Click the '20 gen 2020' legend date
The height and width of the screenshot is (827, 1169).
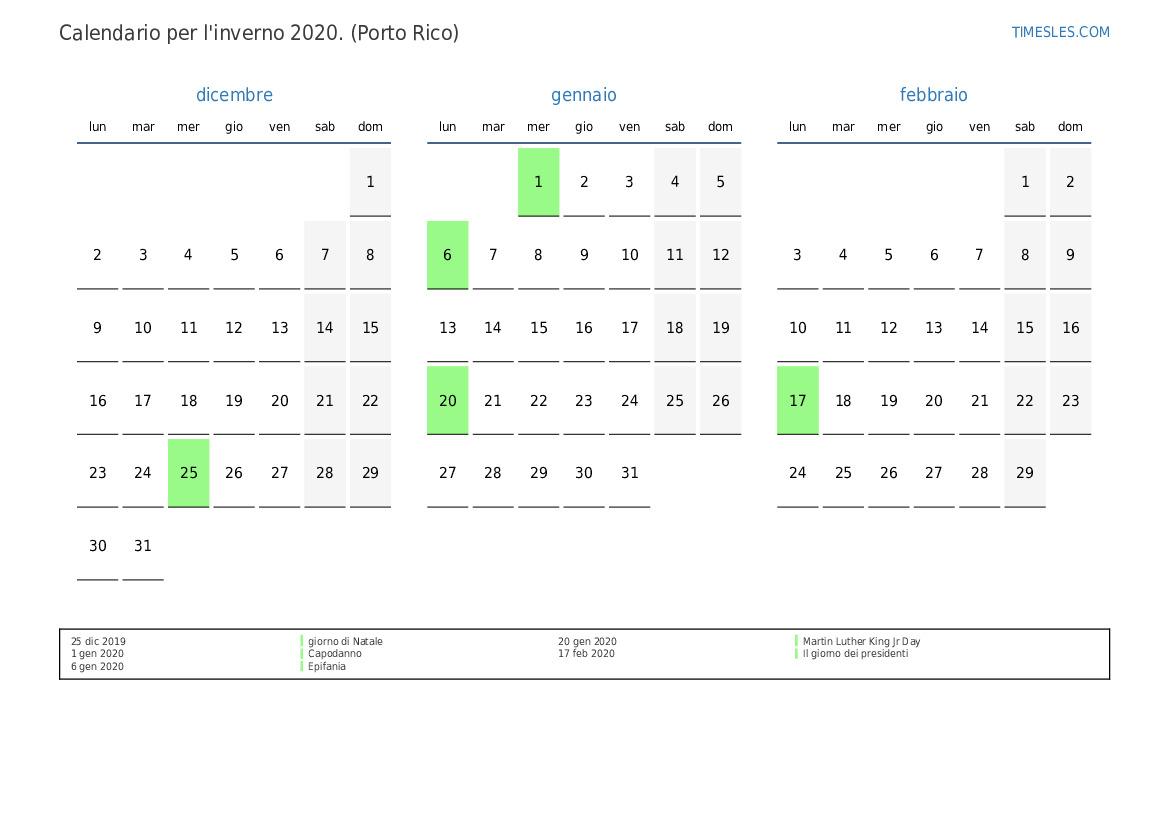click(587, 641)
